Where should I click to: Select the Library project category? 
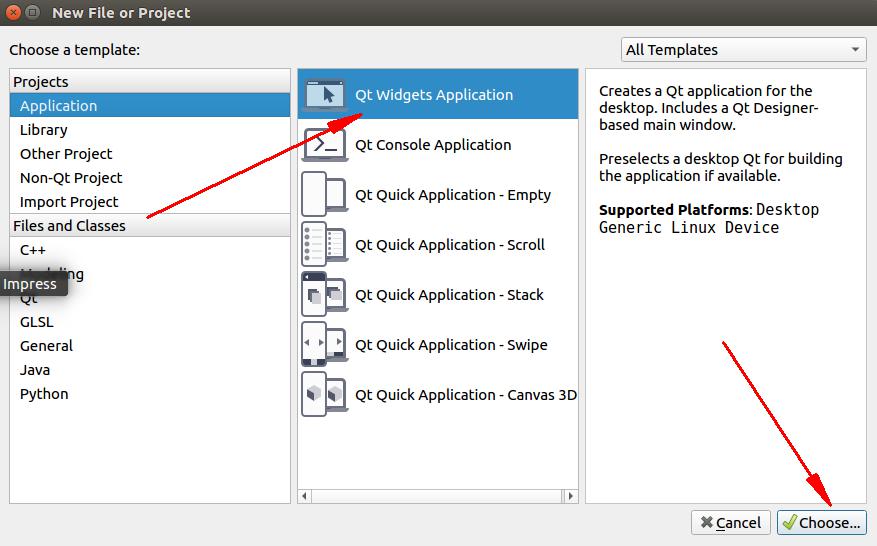[150, 129]
